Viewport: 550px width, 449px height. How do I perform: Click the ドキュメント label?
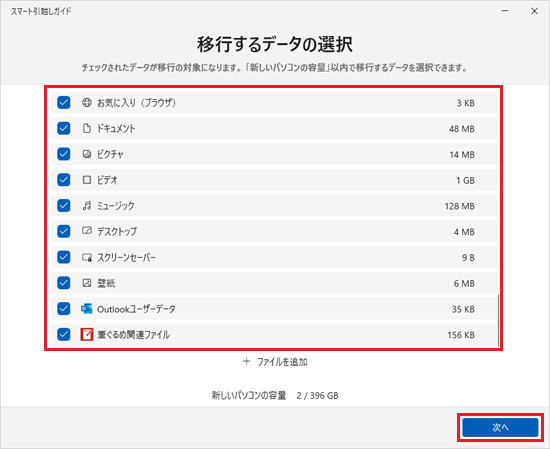(116, 128)
